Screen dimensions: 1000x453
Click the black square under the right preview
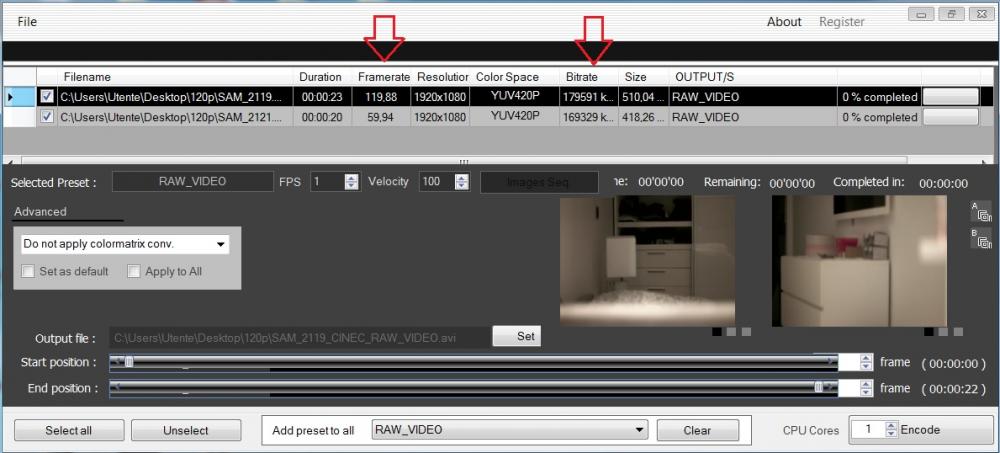click(x=929, y=332)
